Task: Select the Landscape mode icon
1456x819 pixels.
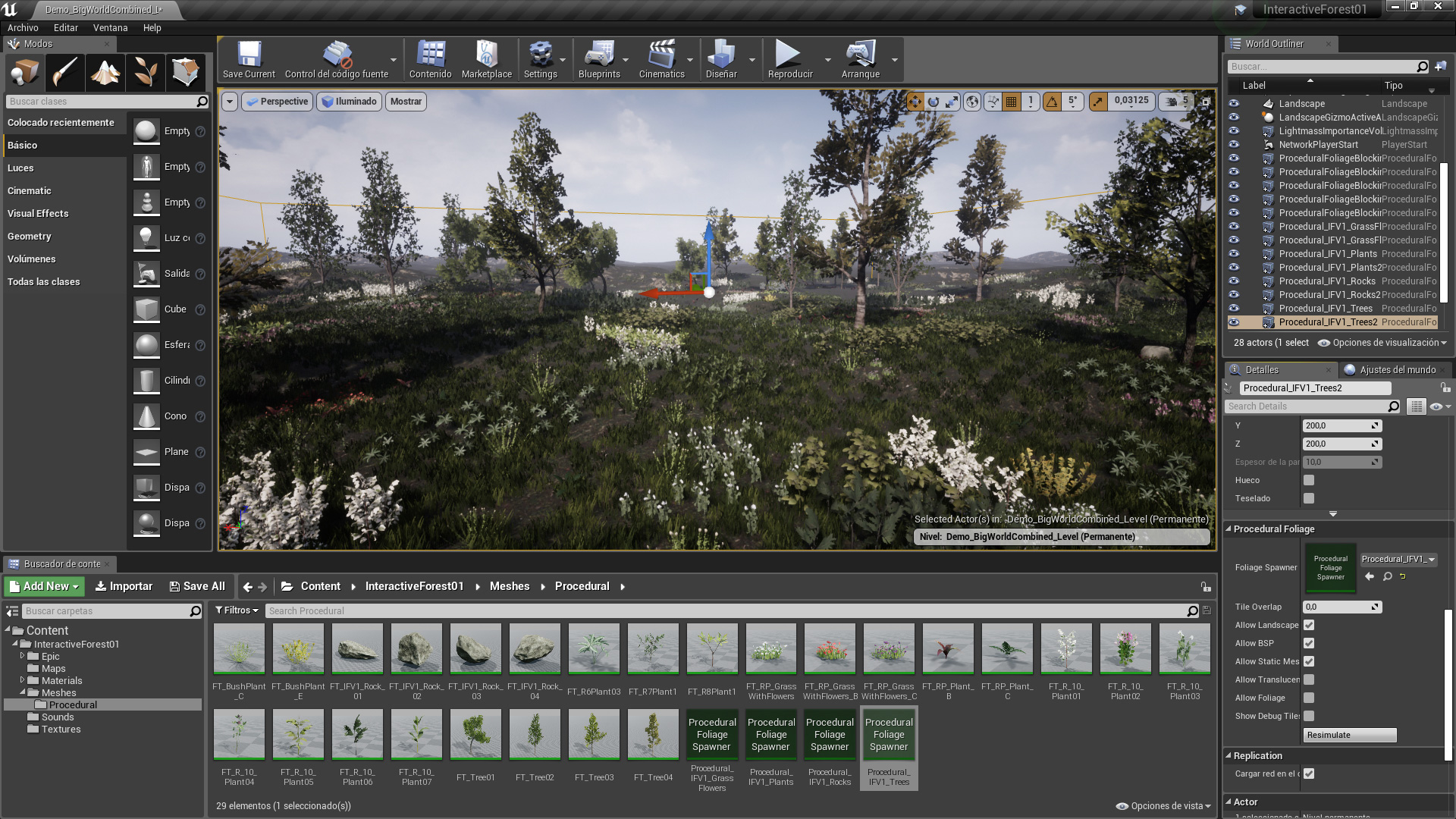Action: click(x=105, y=73)
